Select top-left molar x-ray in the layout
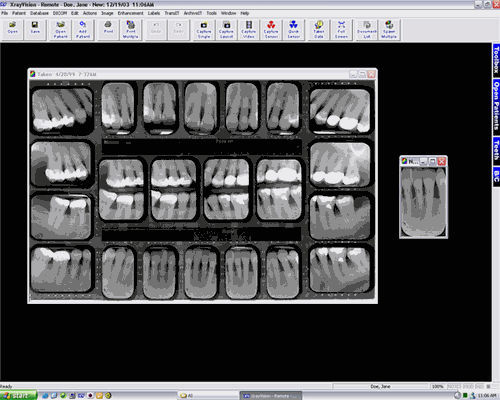Viewport: 500px width, 400px height. click(62, 110)
